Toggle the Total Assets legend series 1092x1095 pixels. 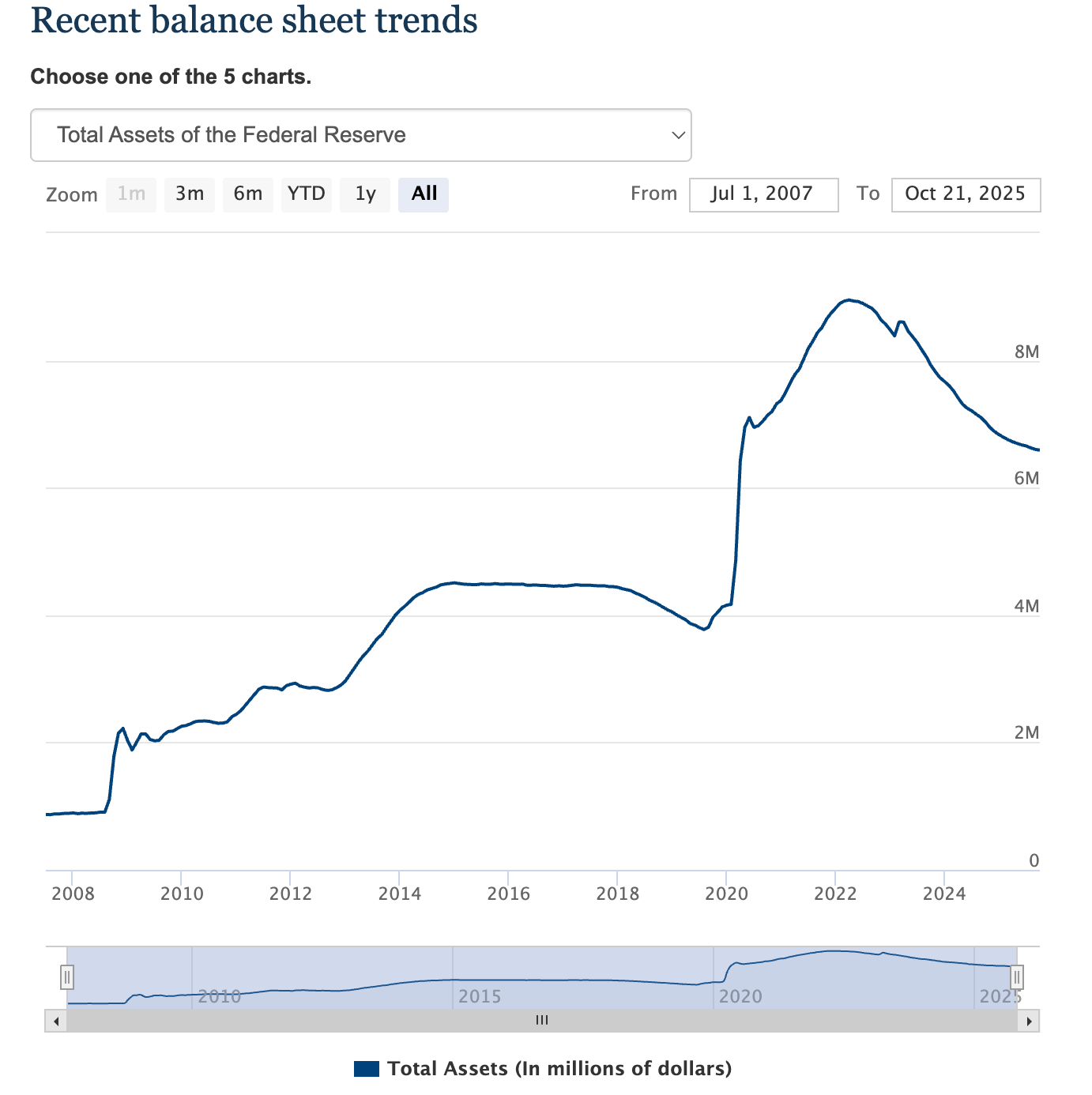559,1069
